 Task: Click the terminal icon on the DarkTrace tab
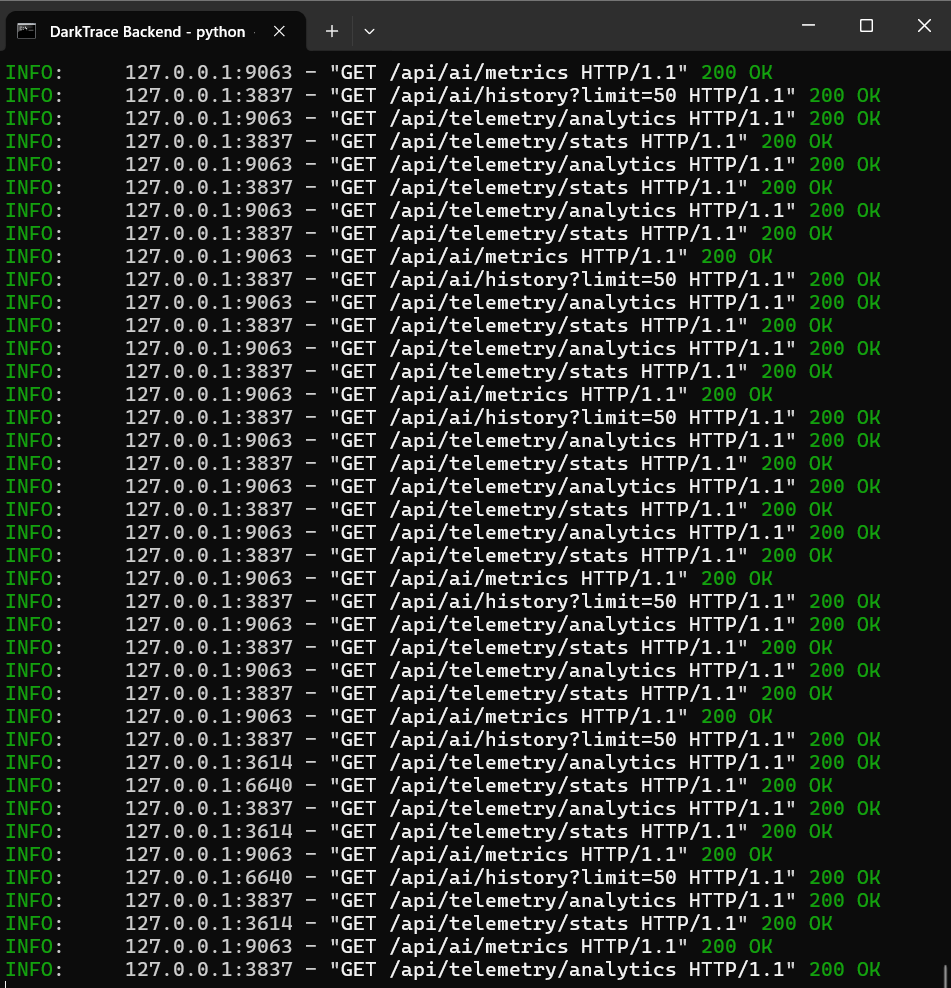[26, 32]
